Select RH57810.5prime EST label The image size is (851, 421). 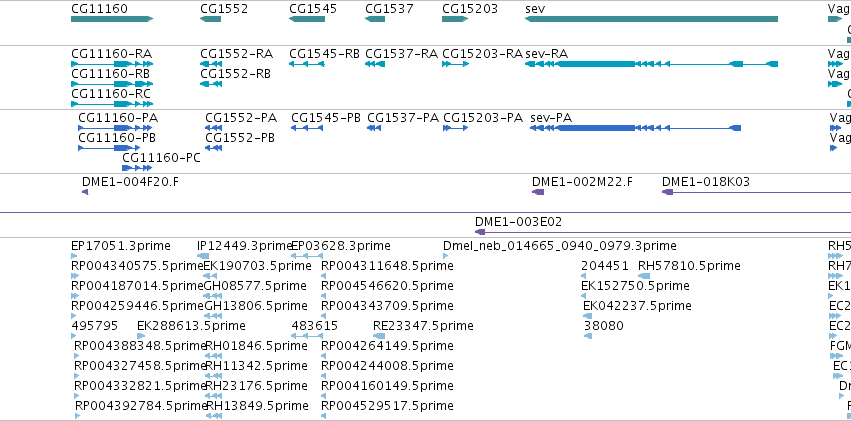pos(689,266)
